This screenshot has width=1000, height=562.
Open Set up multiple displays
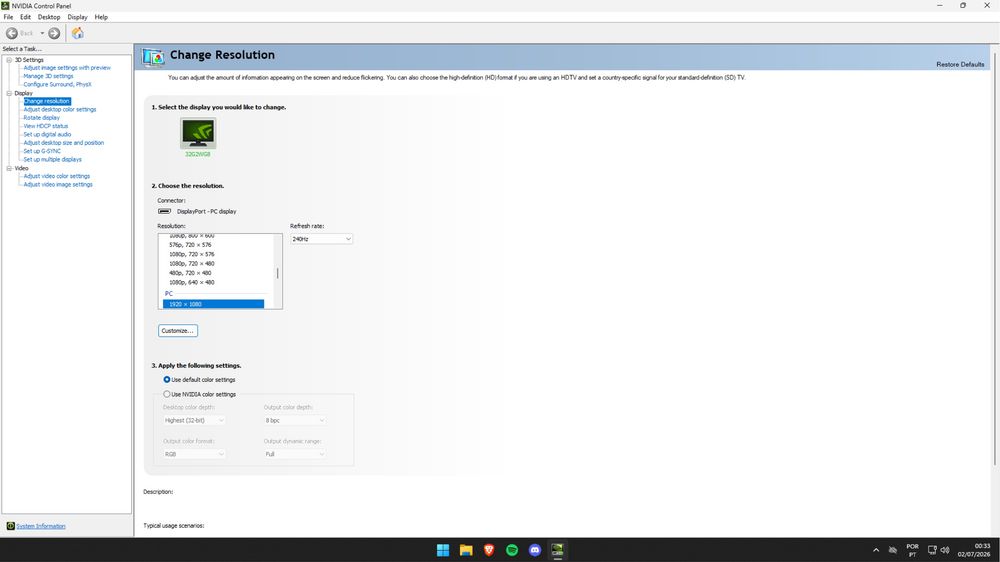52,159
